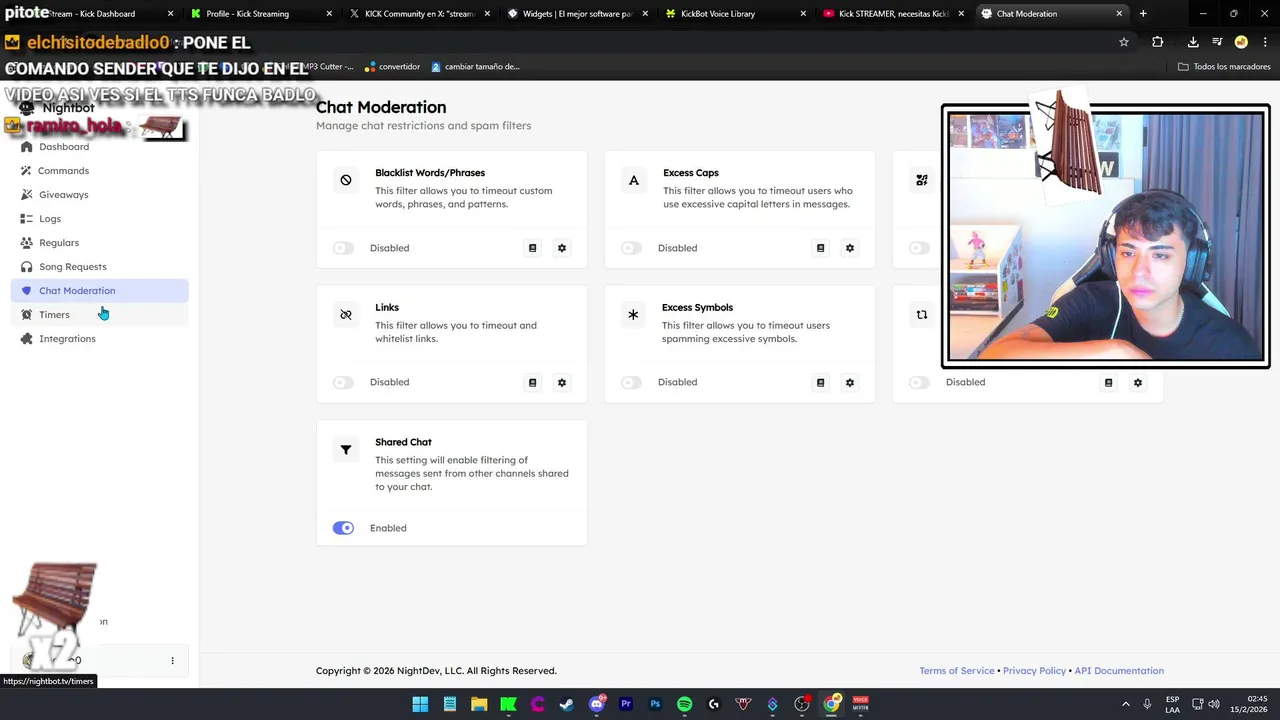Click the Blacklist blocked-circle icon
Viewport: 1280px width, 720px height.
[x=346, y=180]
